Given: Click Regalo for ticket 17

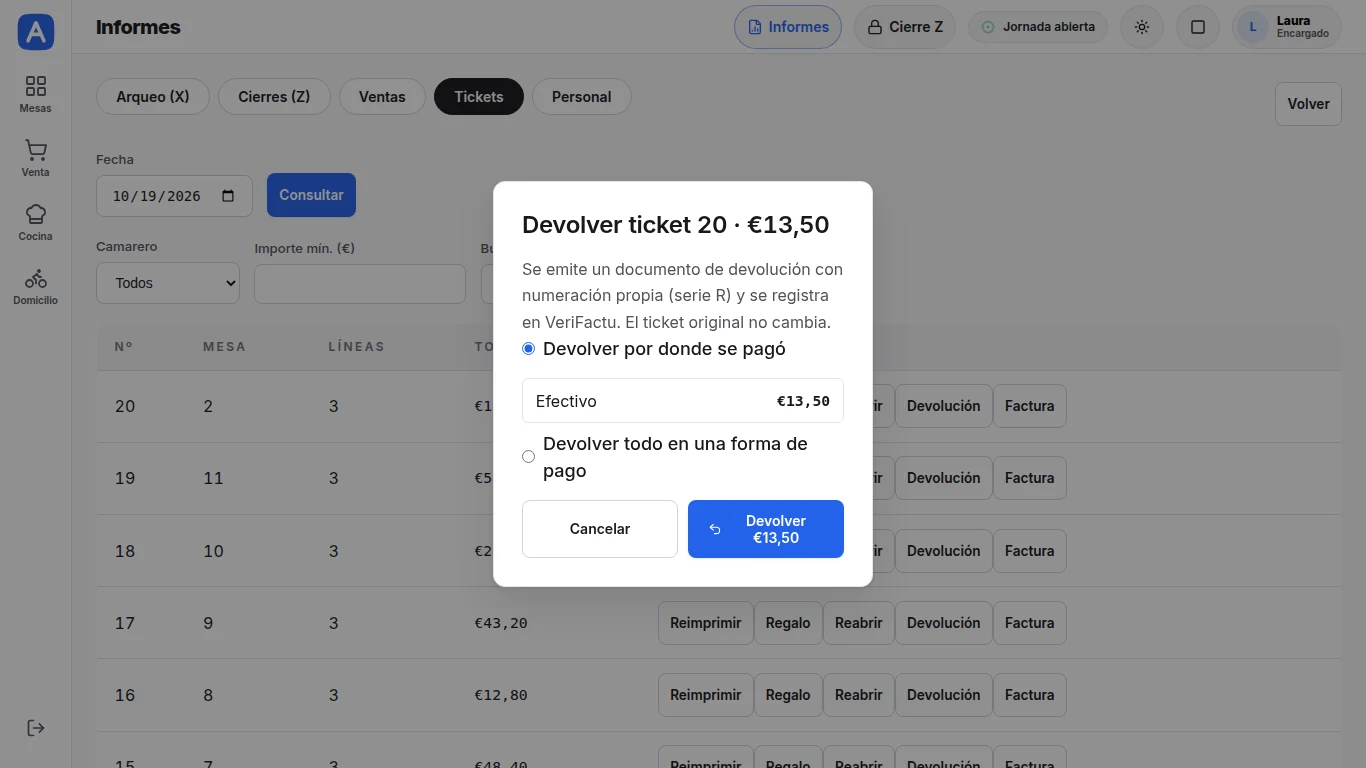Looking at the screenshot, I should (x=788, y=623).
